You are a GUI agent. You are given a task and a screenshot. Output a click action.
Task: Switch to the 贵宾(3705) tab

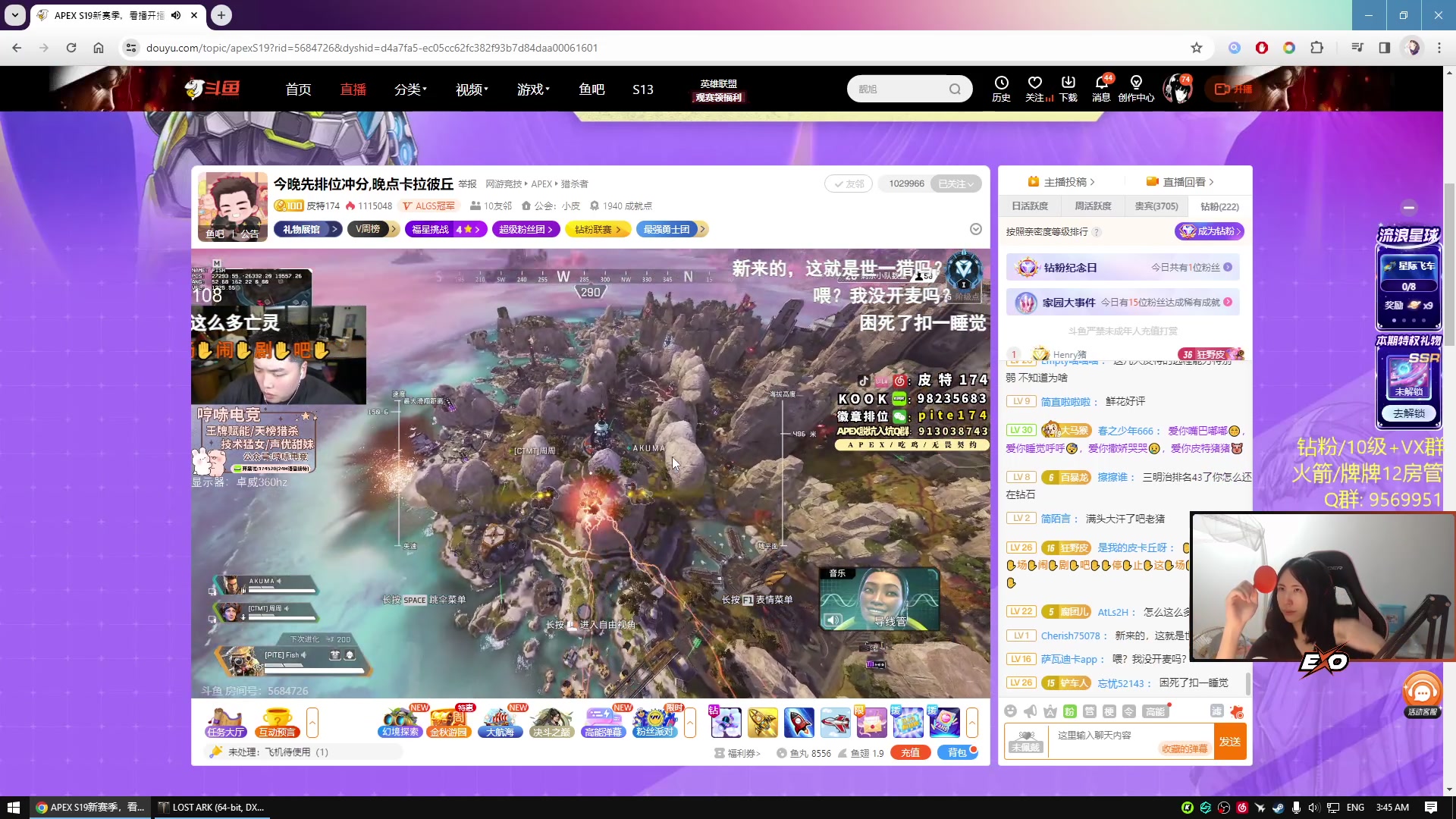point(1156,206)
